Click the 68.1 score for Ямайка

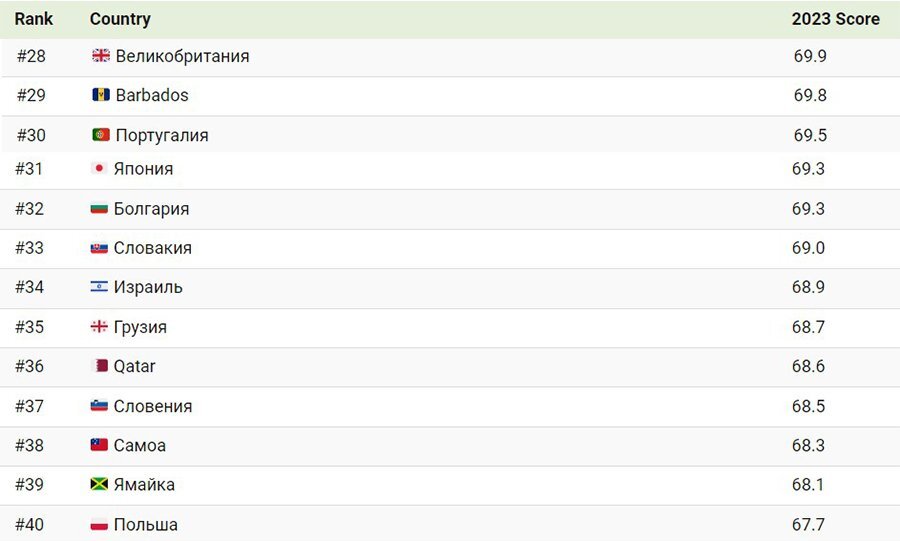click(808, 484)
